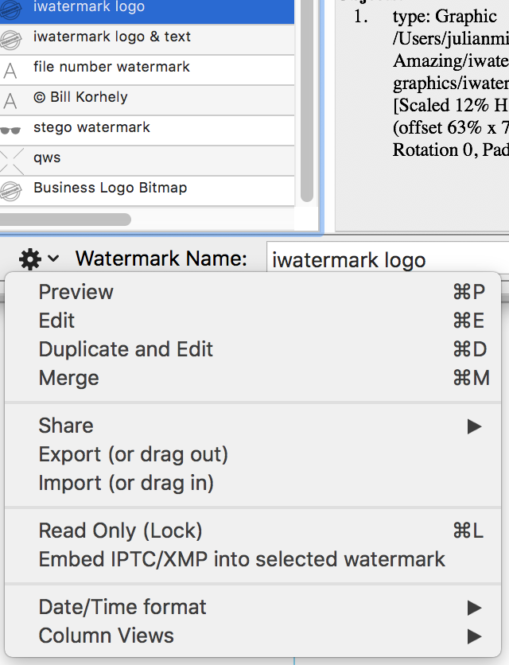Select the 'iwatermark logo' list row

[147, 10]
